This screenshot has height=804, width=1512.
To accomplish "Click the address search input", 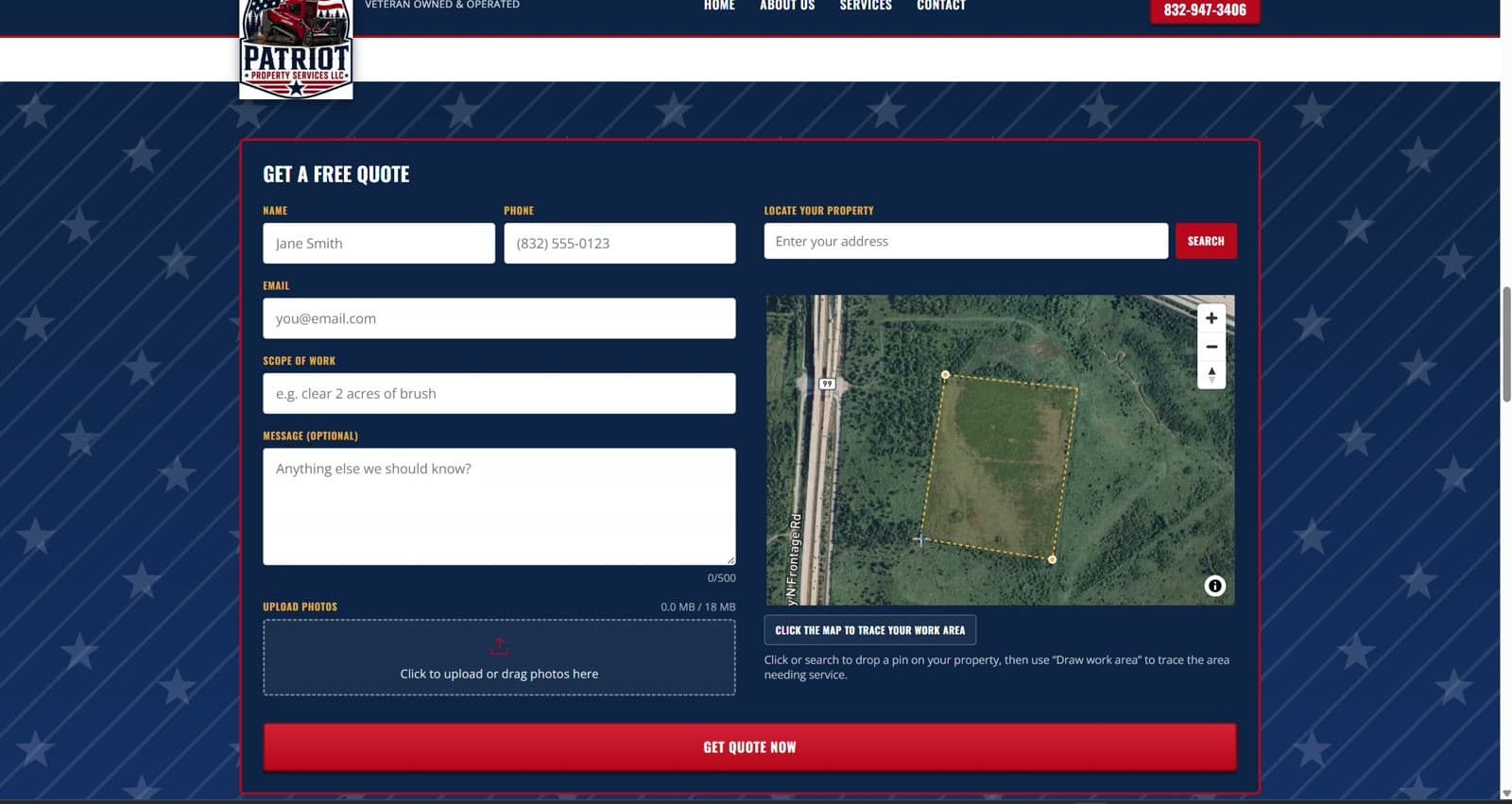I will coord(966,241).
